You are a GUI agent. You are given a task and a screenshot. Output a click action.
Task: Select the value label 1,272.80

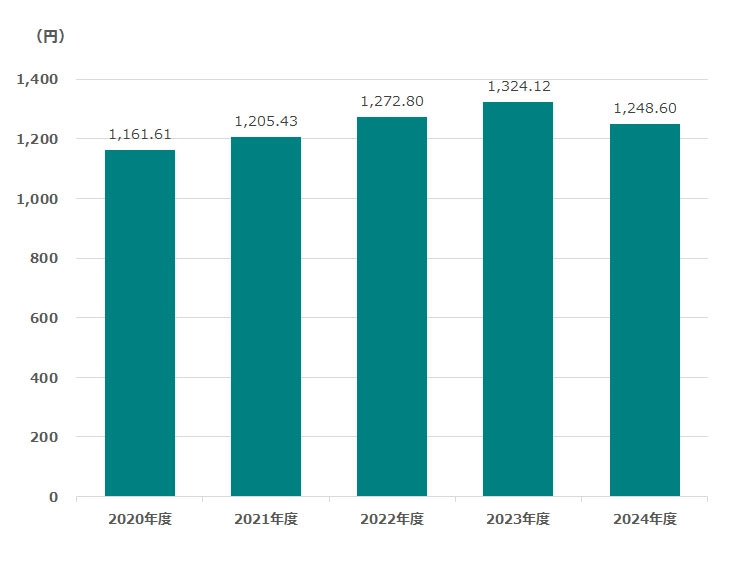(392, 101)
